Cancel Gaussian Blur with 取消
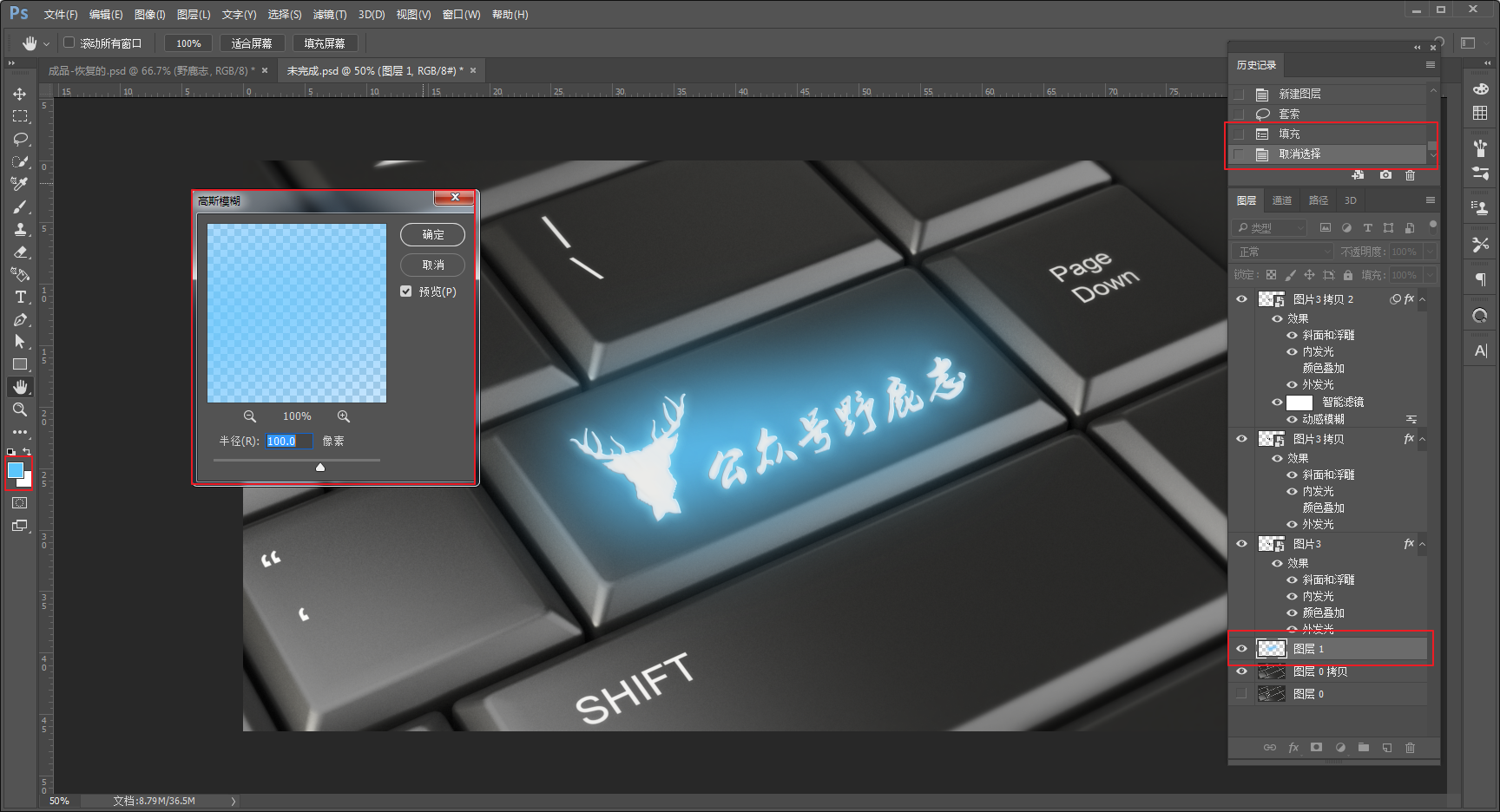 coord(433,265)
